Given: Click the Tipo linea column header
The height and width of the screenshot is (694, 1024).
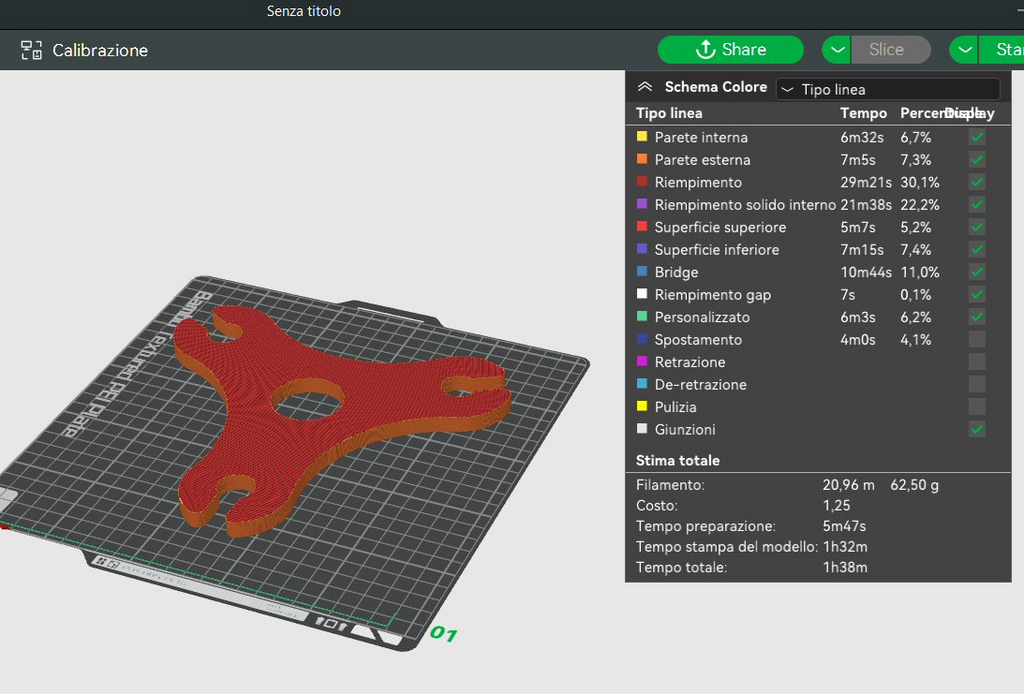Looking at the screenshot, I should click(x=669, y=113).
